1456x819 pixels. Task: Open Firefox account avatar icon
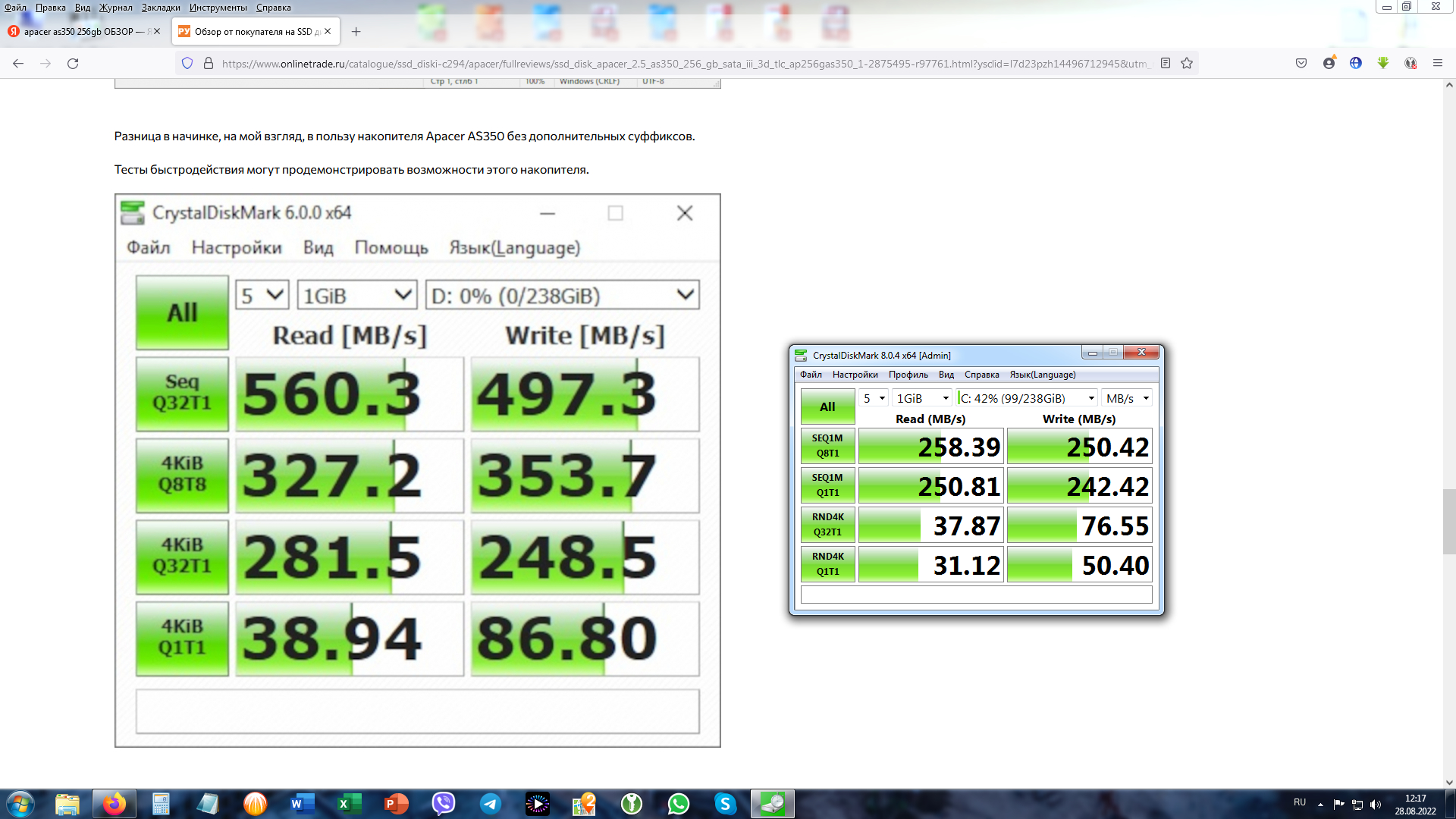[x=1329, y=64]
